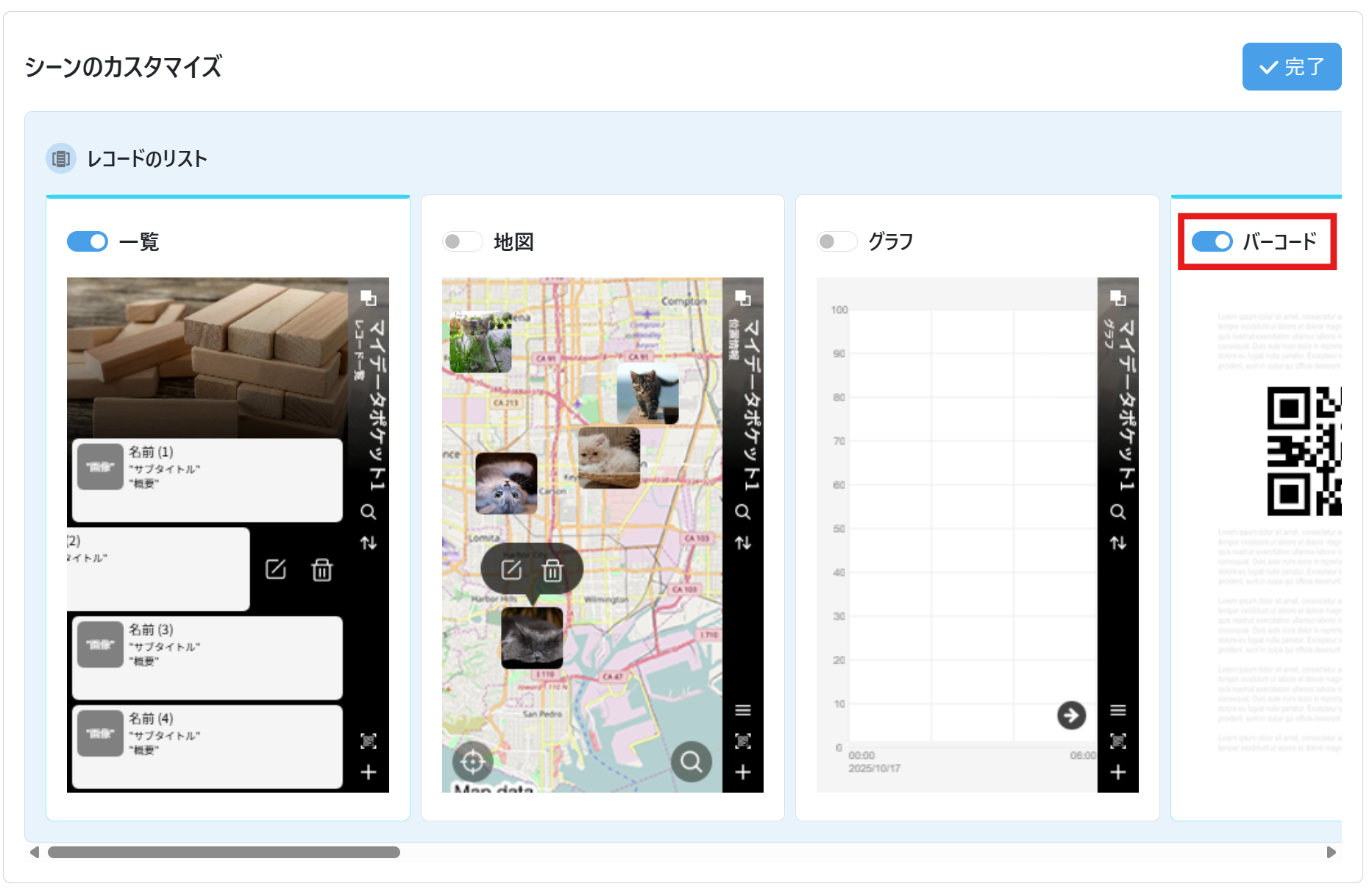Enable the グラフ scene toggle
The height and width of the screenshot is (892, 1372).
coord(836,241)
